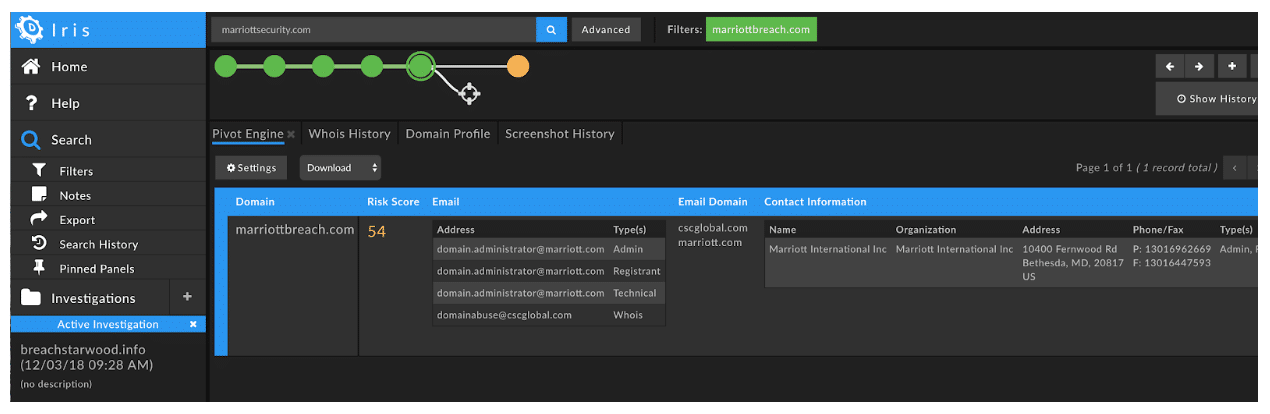Click the Admin domain.administrator@marriott.com email
1270x414 pixels.
click(520, 249)
